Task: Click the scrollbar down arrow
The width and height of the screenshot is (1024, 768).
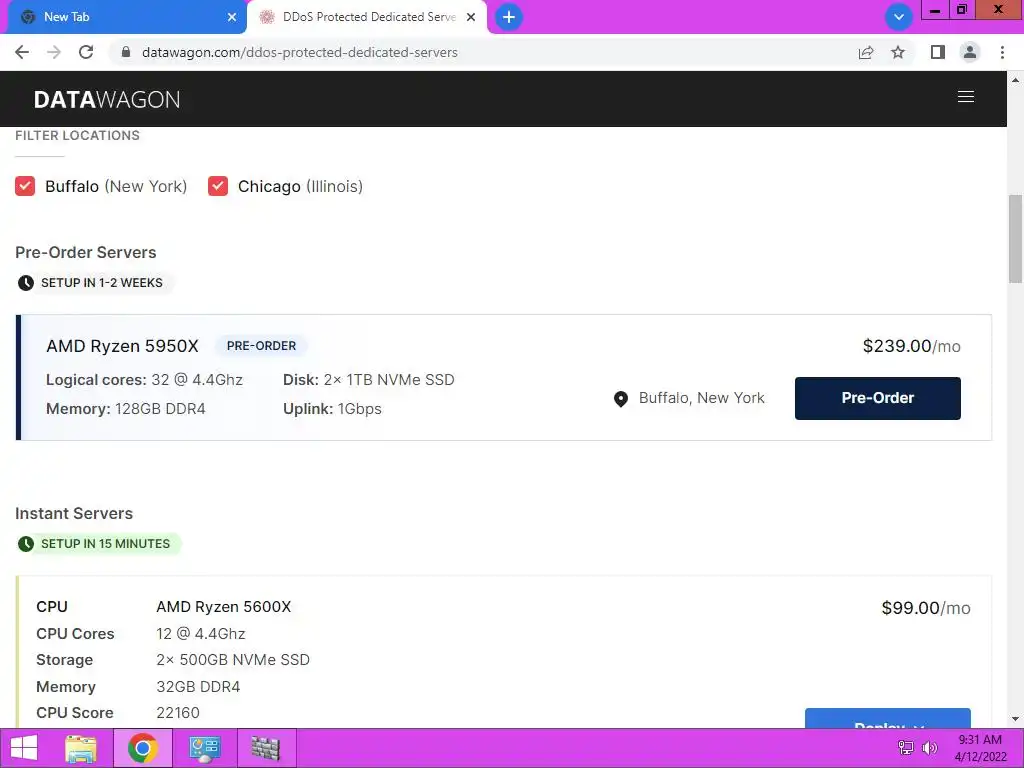Action: point(1016,719)
